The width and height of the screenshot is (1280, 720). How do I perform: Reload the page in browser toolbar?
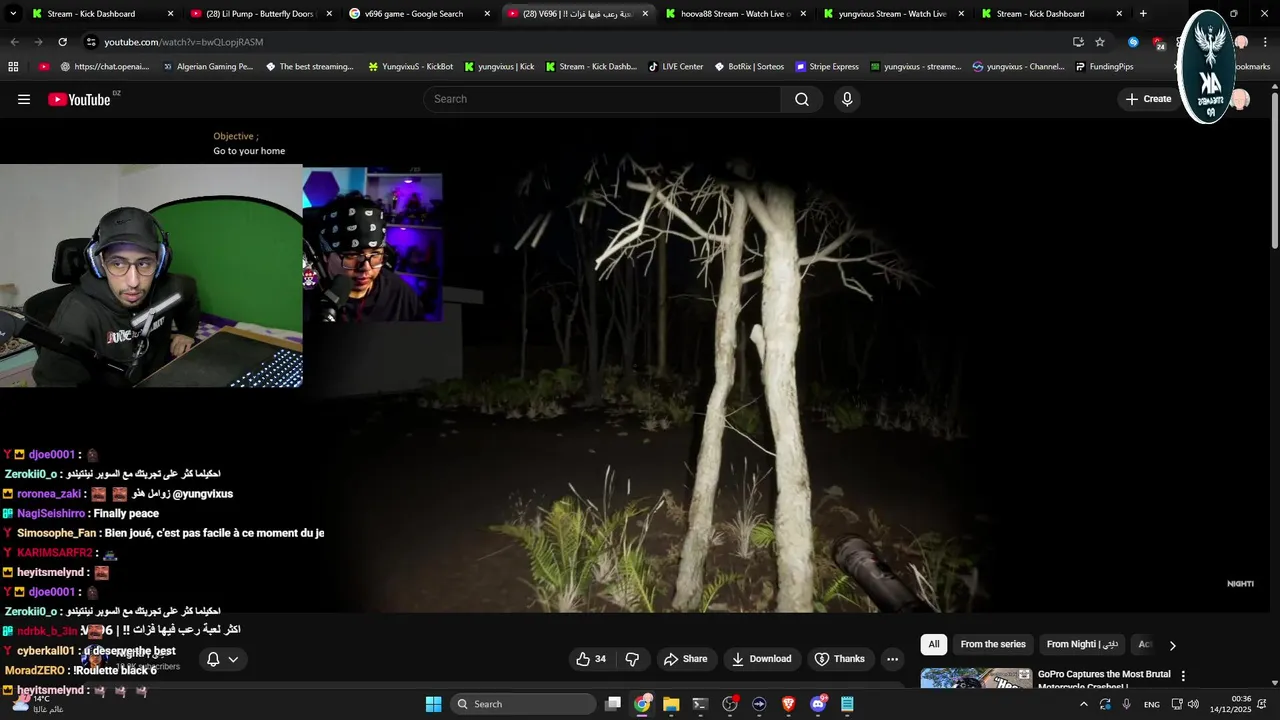(63, 42)
